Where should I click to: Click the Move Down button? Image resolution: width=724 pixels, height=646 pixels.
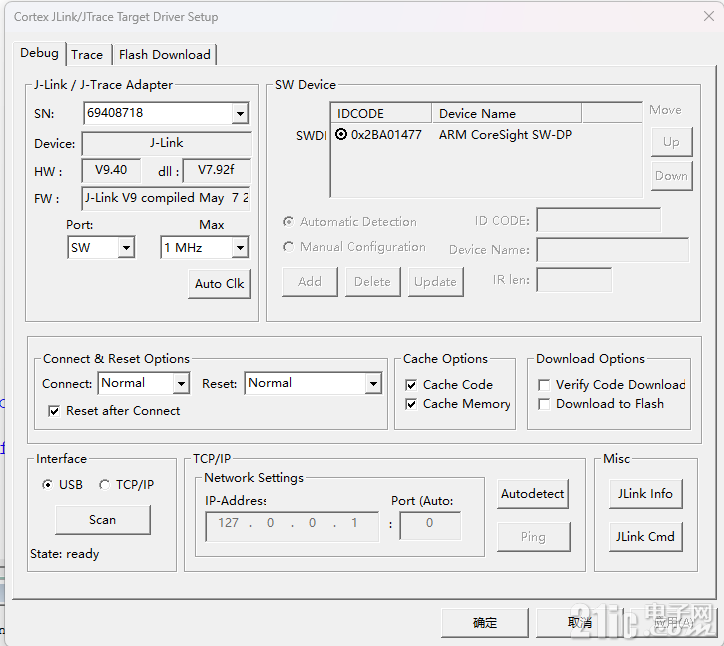point(671,176)
